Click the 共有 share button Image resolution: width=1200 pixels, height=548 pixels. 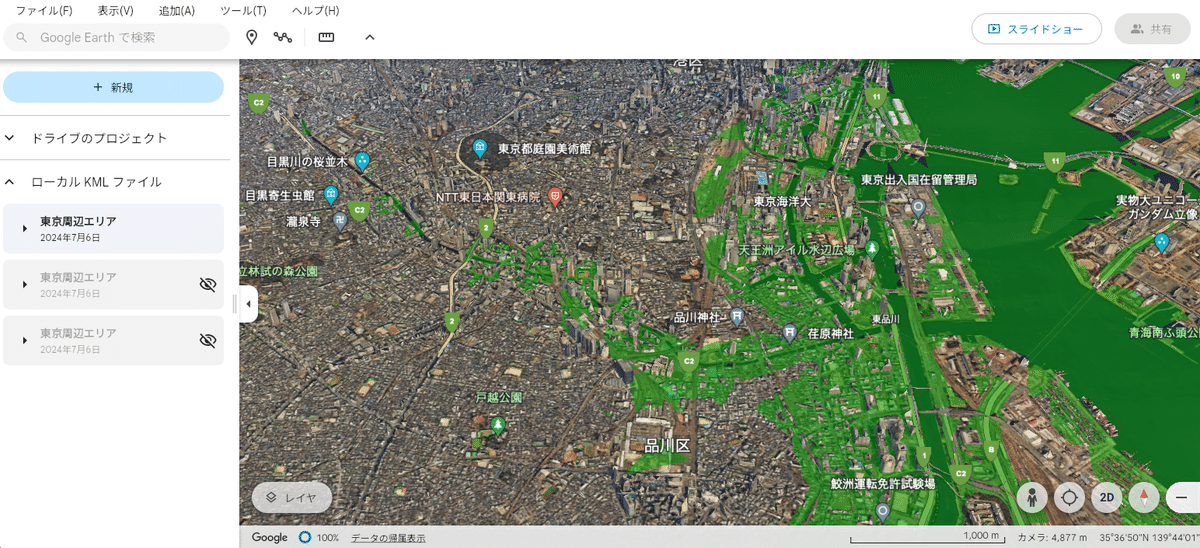1152,29
